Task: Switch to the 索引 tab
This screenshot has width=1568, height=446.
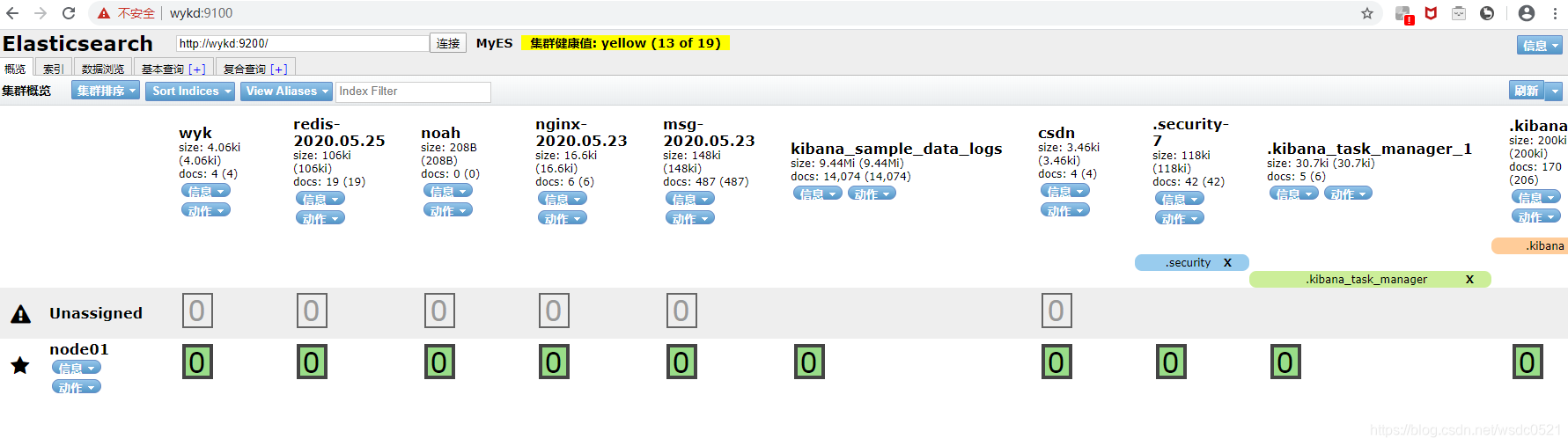Action: [x=53, y=68]
